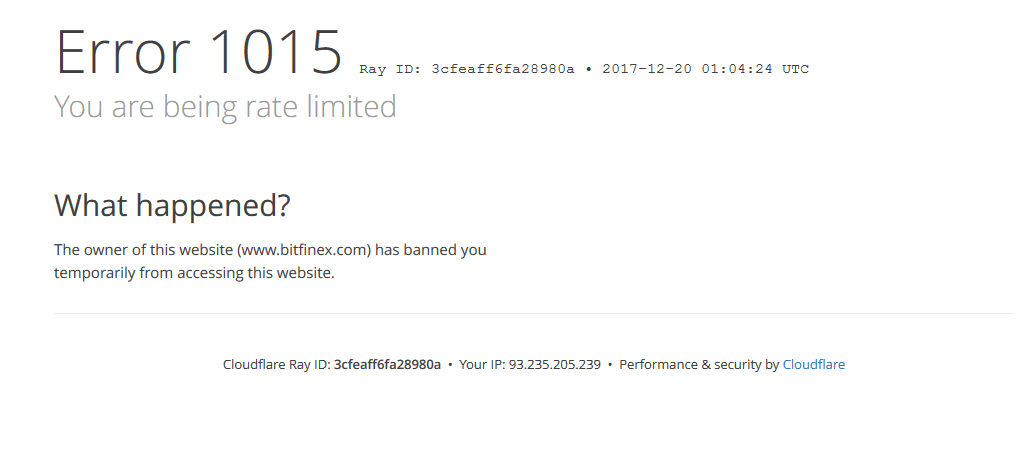Click the 'You are being rate limited' subtitle
Viewport: 1029px width, 458px height.
(x=225, y=106)
